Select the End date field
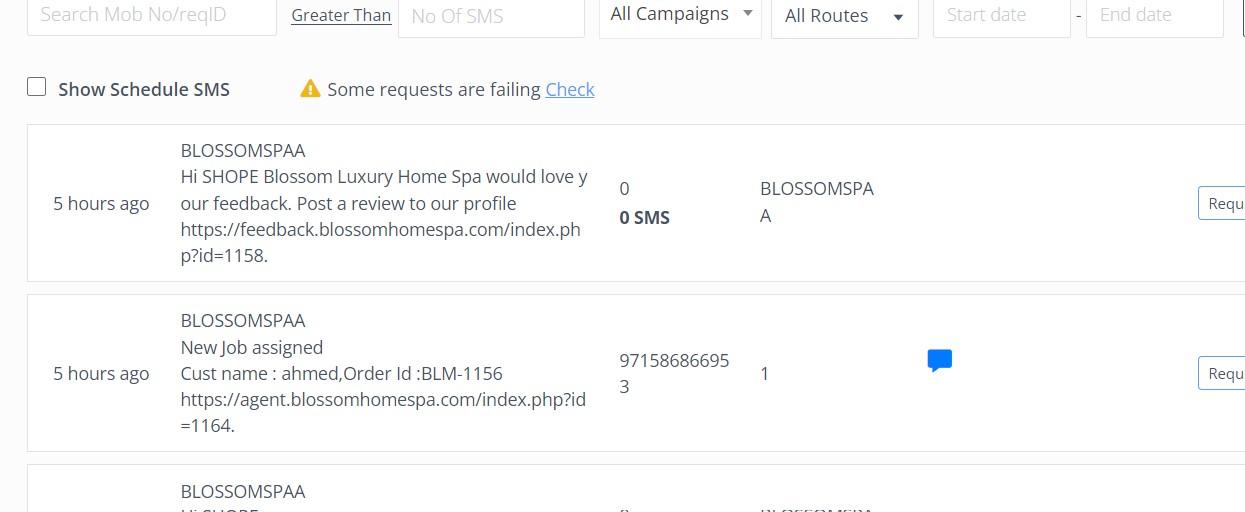 click(x=1154, y=16)
